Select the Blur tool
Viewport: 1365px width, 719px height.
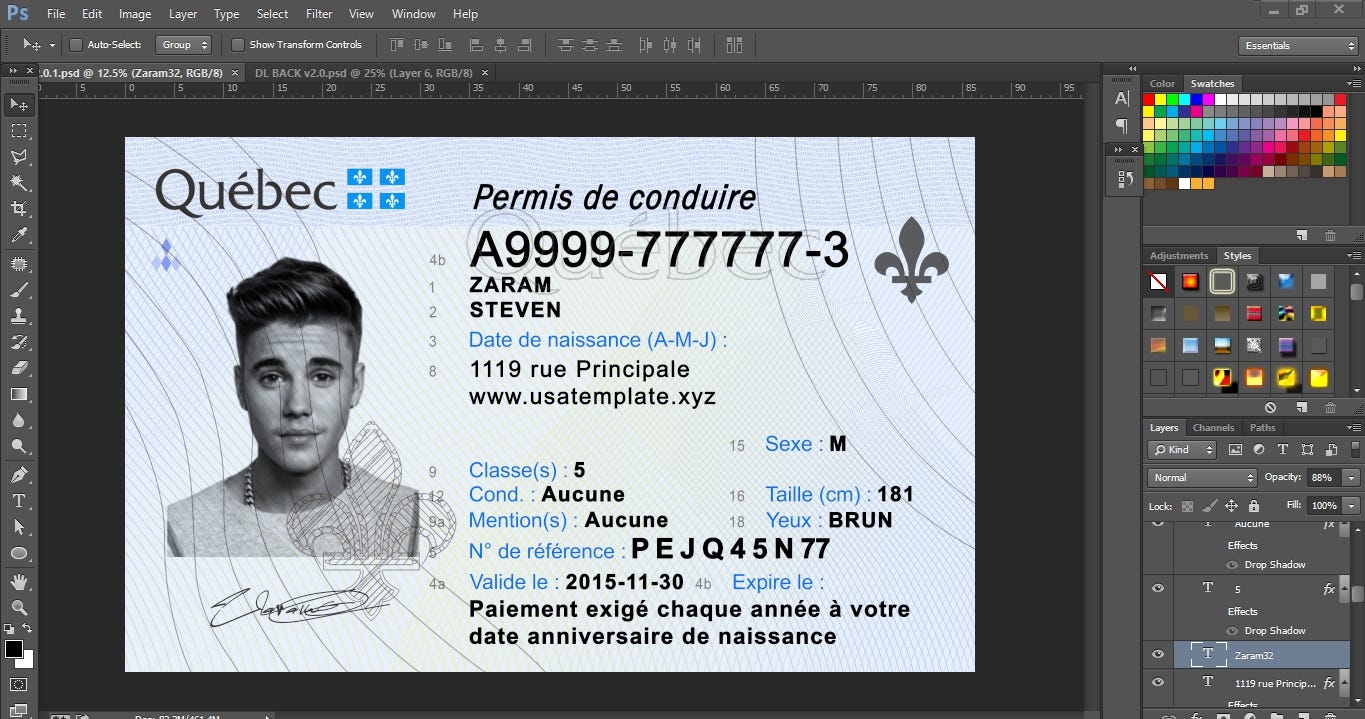click(x=19, y=420)
